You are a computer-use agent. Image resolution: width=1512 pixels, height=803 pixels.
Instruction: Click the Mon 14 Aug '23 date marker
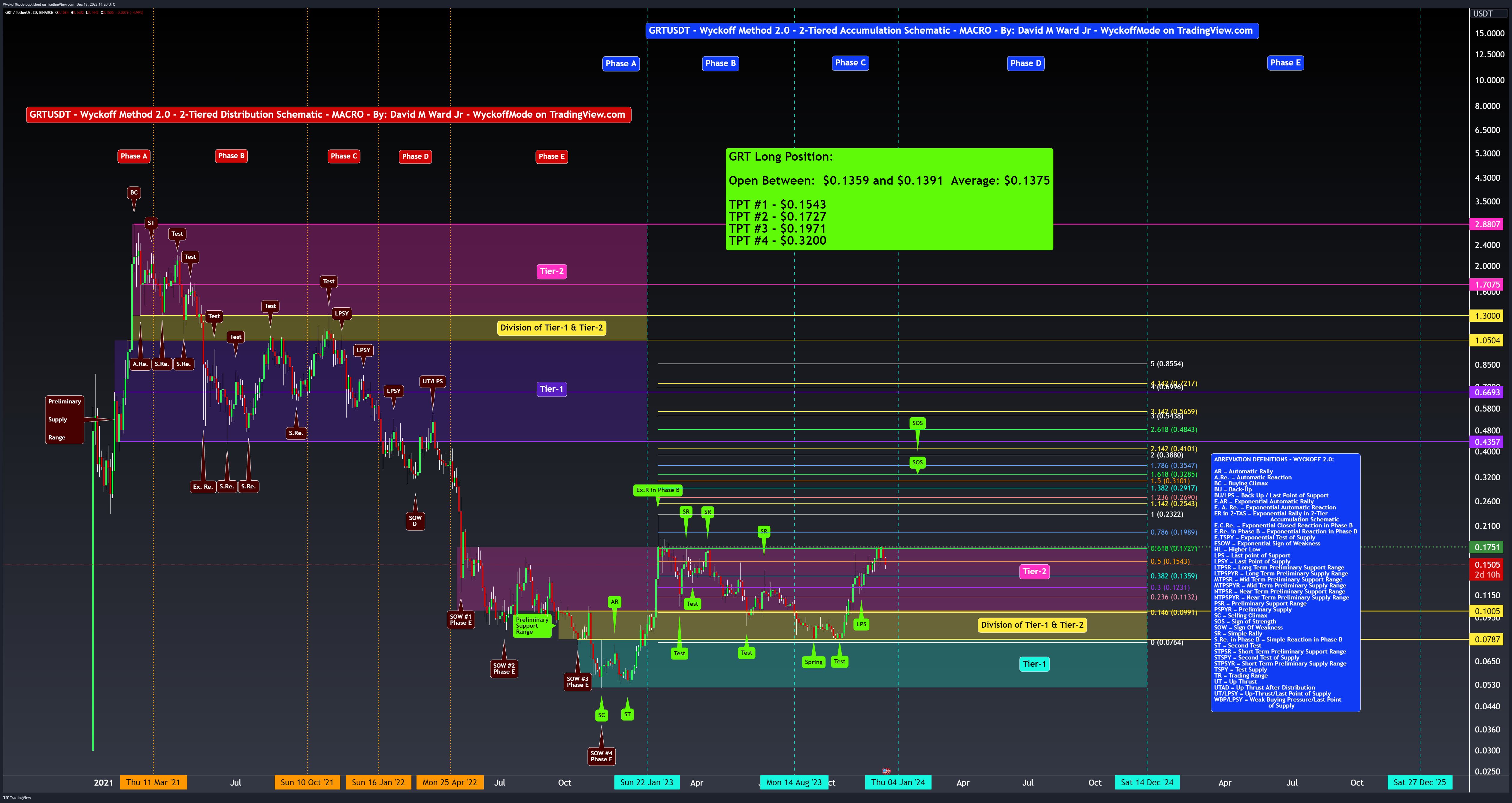click(x=794, y=783)
